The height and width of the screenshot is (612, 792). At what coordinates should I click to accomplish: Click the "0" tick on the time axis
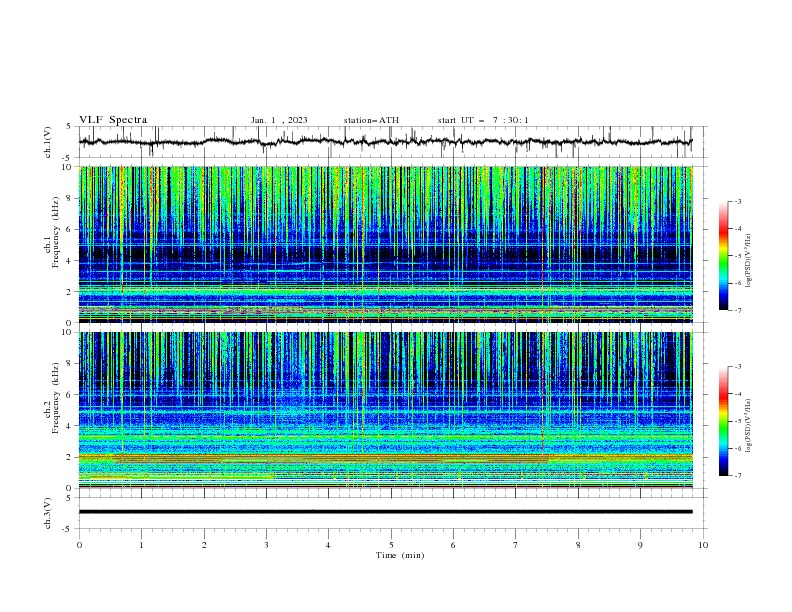point(79,545)
